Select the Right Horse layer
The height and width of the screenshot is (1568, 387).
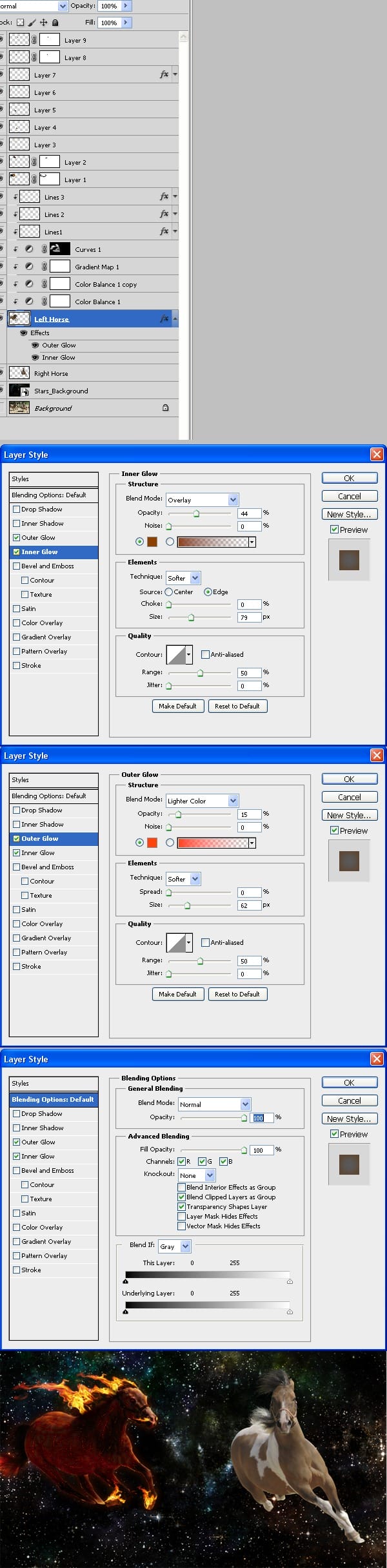coord(51,373)
